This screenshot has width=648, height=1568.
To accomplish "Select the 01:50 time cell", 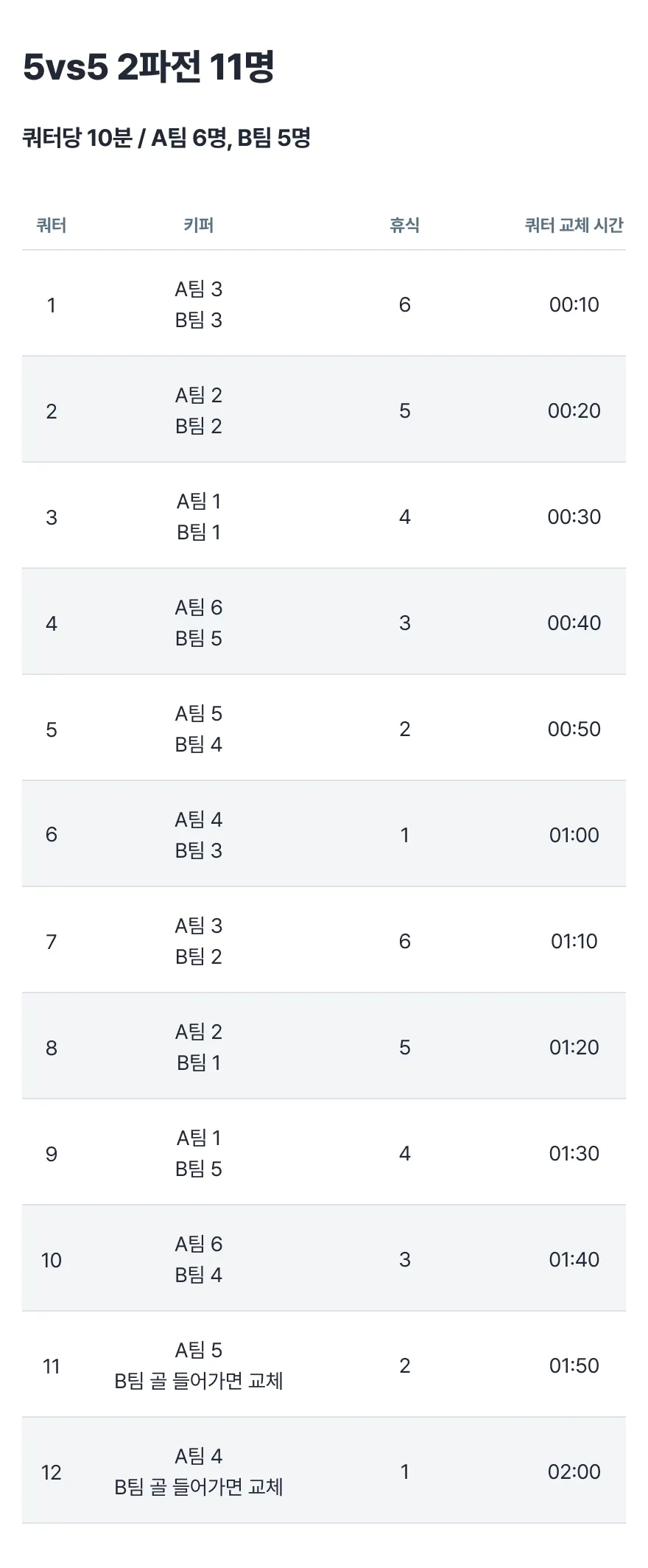I will coord(574,1365).
